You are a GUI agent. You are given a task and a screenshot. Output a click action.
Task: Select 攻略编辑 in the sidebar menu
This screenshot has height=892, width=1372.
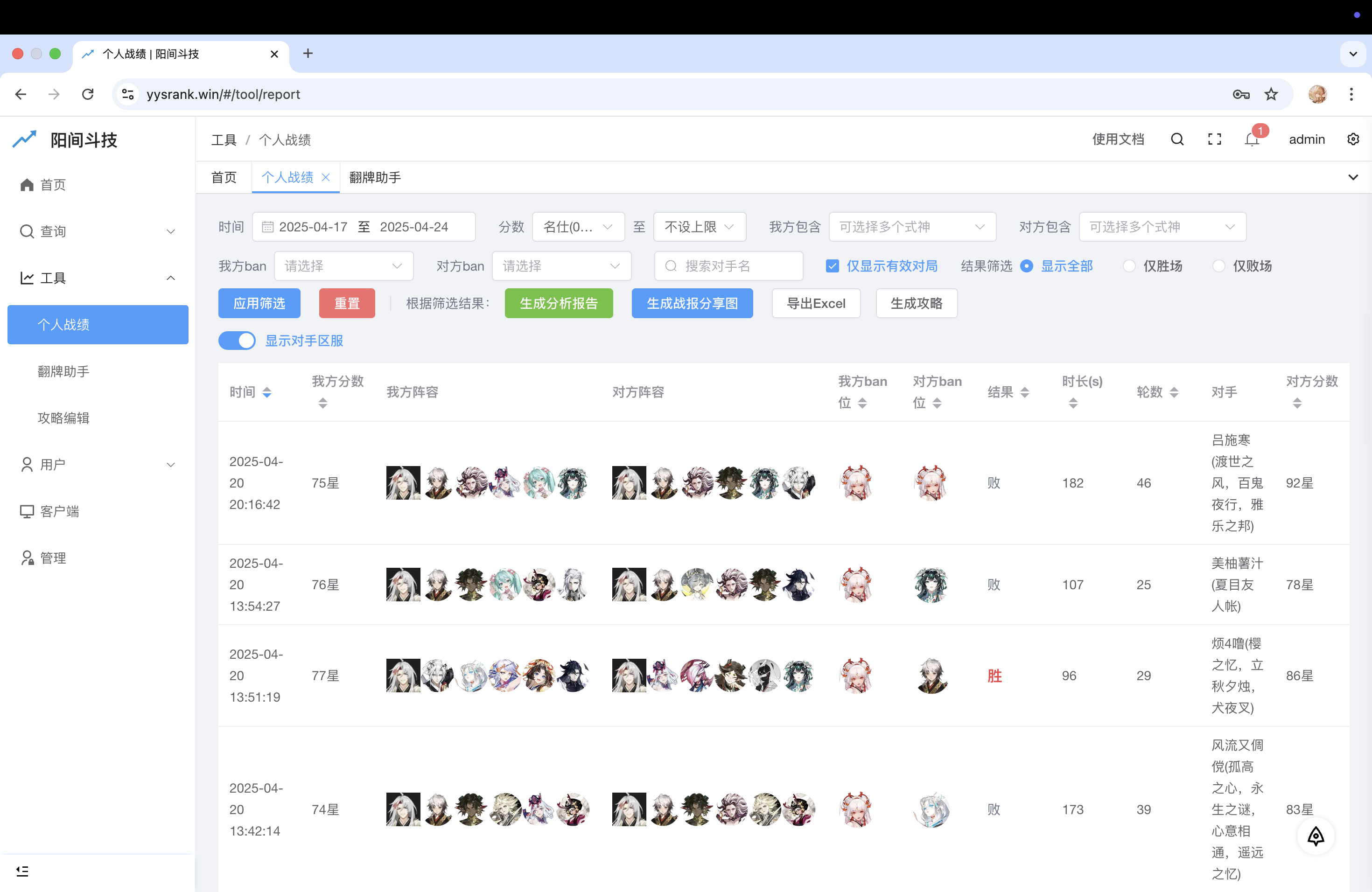click(63, 418)
